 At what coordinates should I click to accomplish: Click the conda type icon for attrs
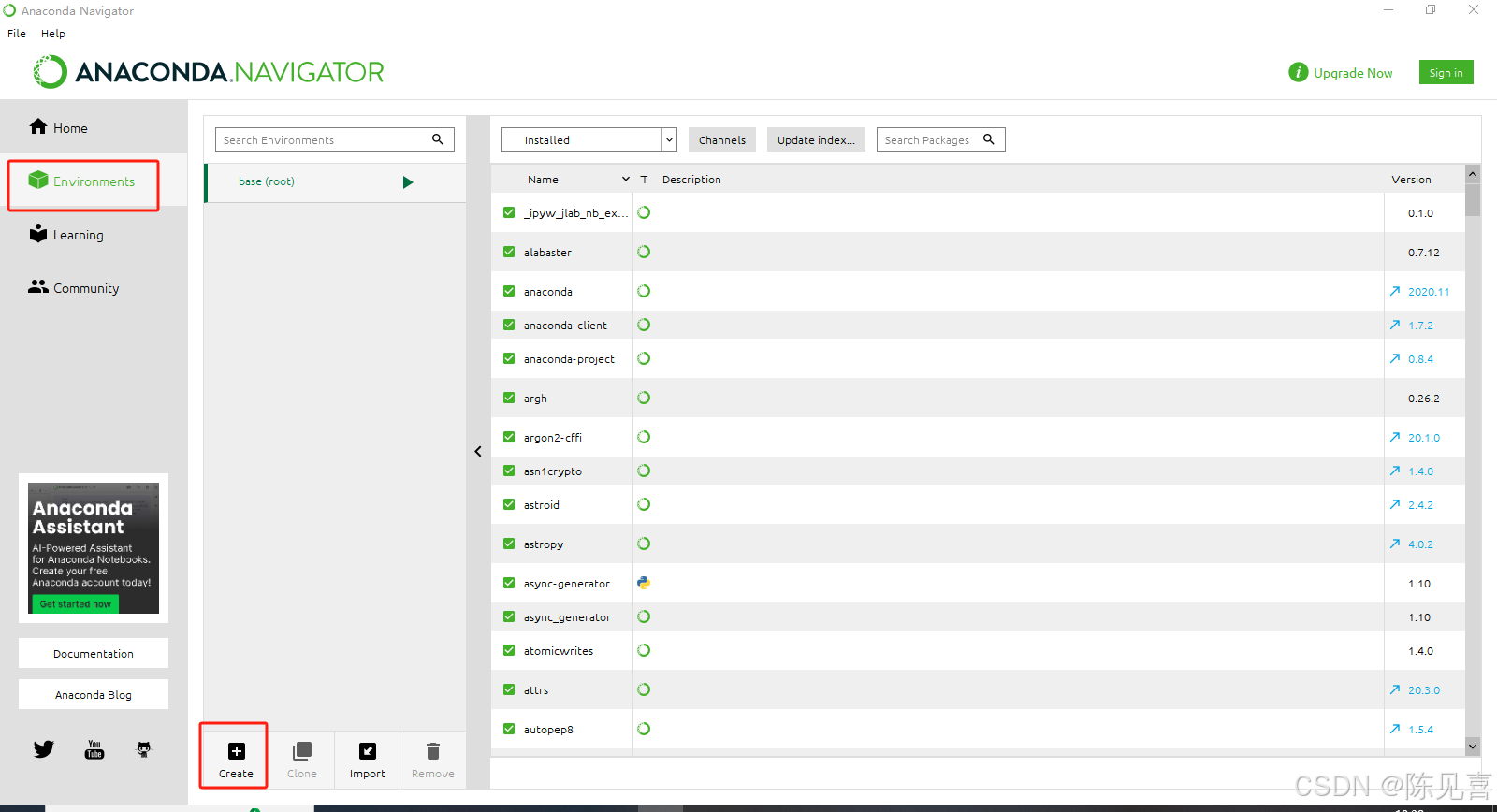(x=644, y=689)
